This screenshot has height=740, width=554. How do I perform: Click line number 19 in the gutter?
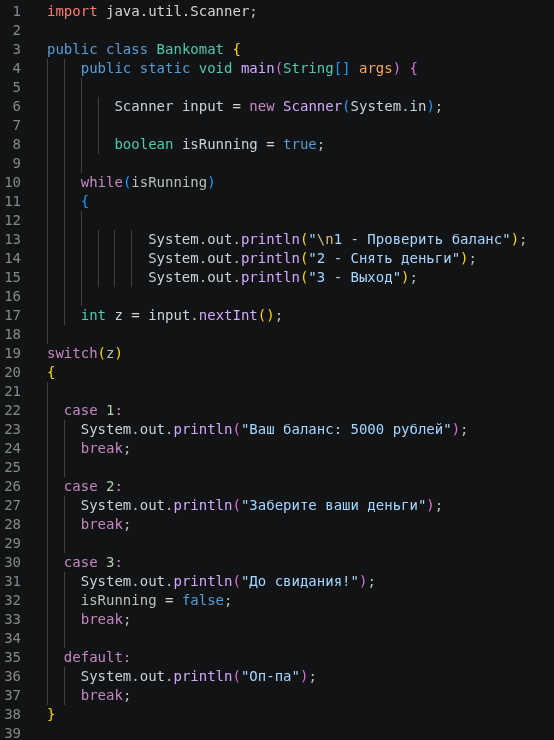click(13, 353)
